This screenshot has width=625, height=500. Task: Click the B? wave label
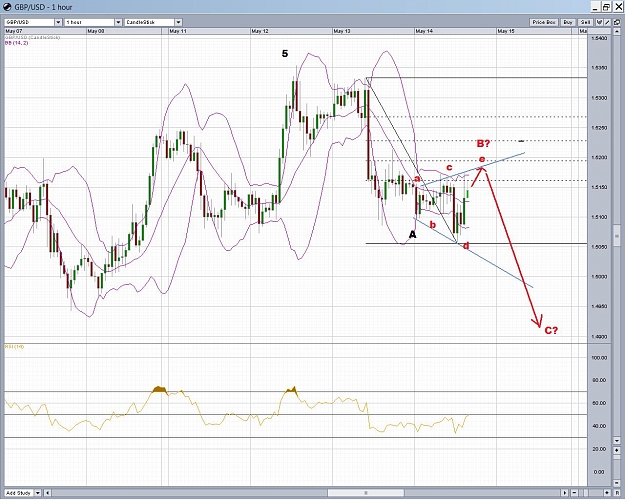[x=483, y=144]
